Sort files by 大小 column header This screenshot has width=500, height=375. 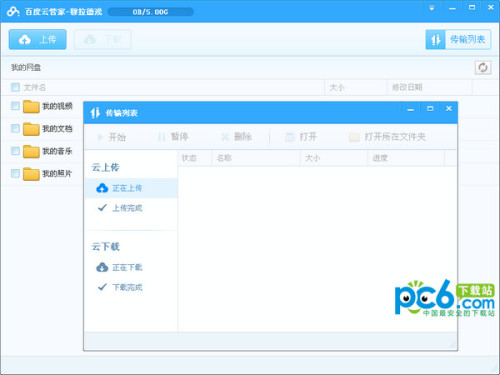tap(356, 87)
